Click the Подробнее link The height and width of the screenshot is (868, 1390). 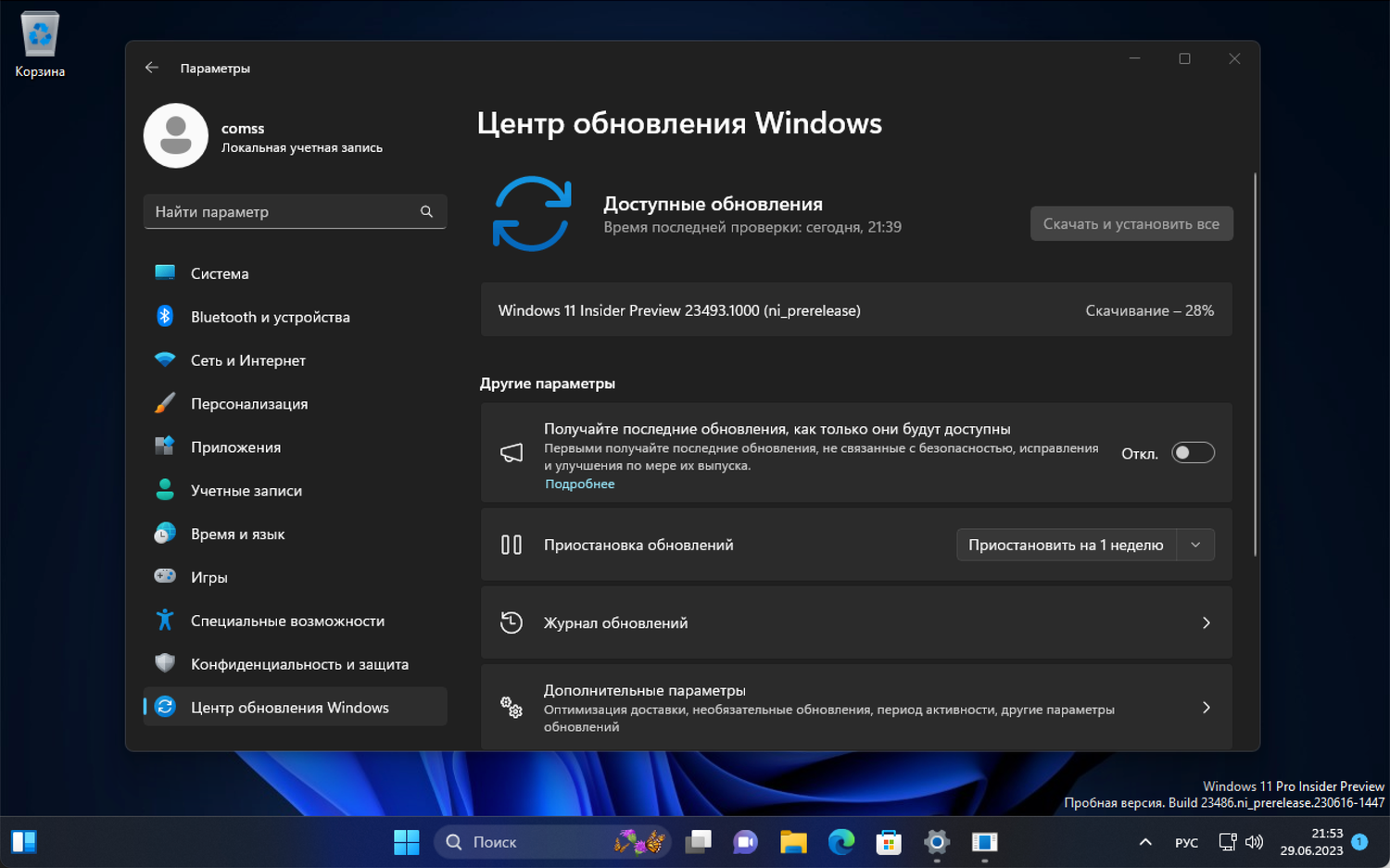(x=579, y=483)
